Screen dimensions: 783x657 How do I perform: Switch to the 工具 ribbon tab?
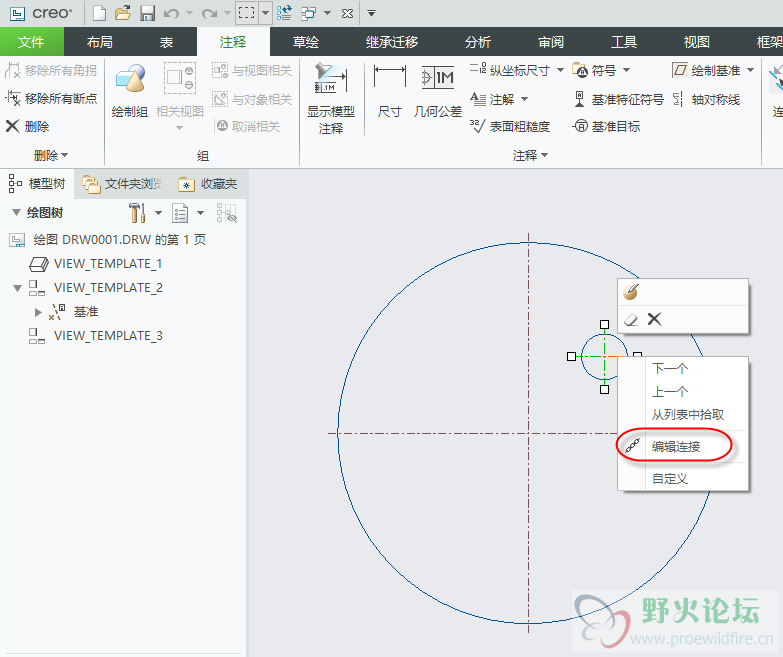[x=624, y=42]
